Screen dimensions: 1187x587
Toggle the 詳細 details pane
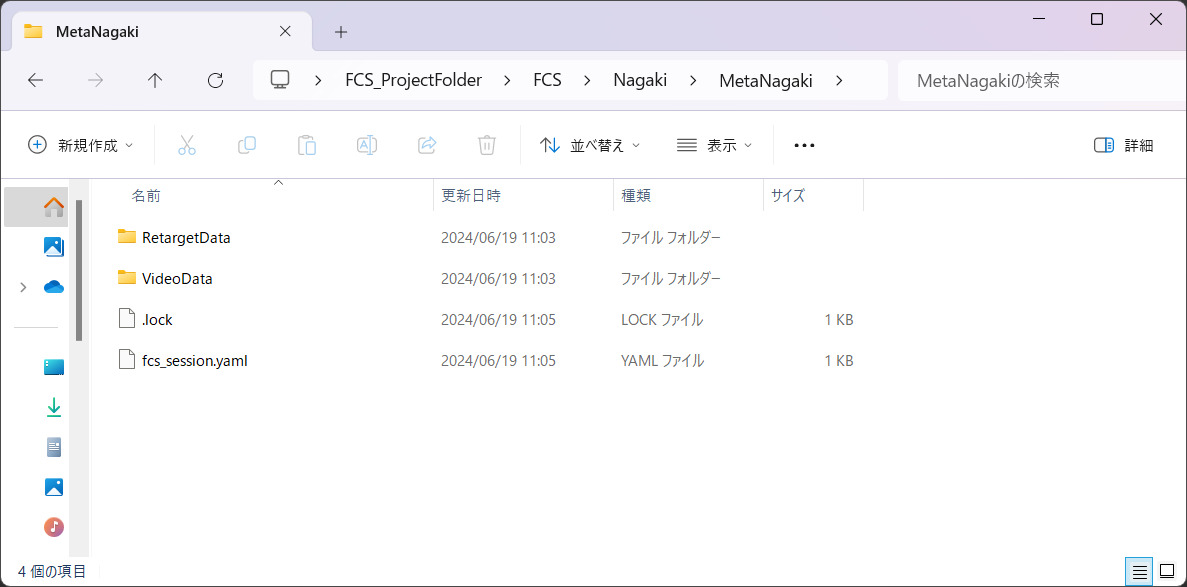(1124, 145)
